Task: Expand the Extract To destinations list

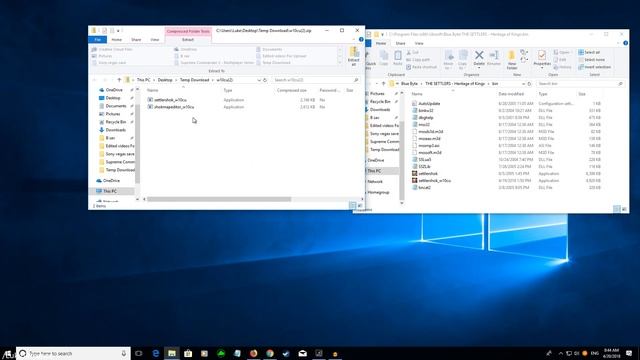Action: pos(340,62)
